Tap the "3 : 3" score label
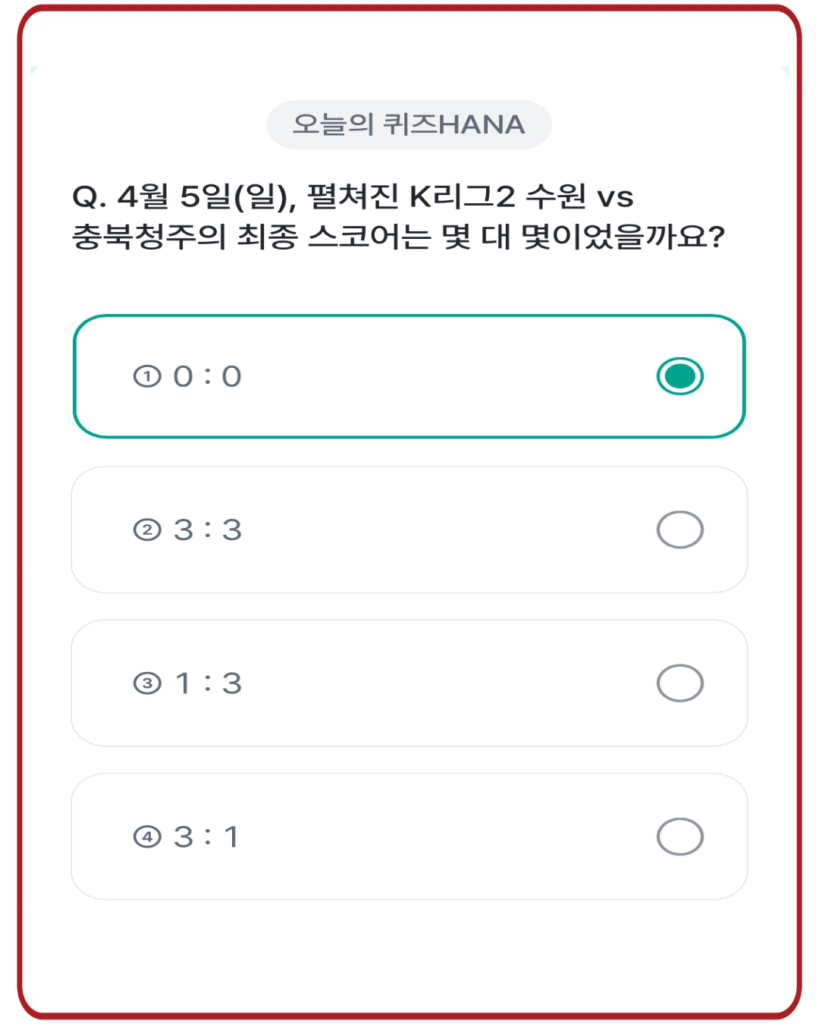Viewport: 819px width, 1024px height. (x=208, y=530)
